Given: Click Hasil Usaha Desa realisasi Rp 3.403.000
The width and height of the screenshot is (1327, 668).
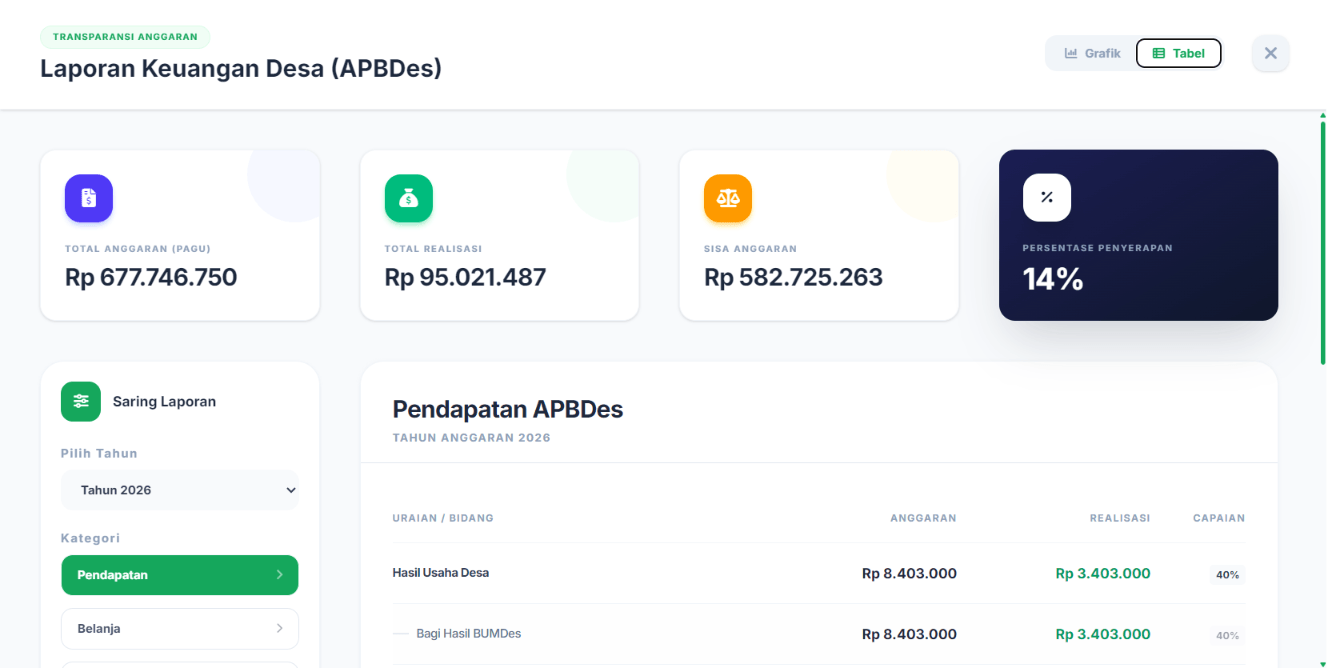Looking at the screenshot, I should (x=1103, y=574).
